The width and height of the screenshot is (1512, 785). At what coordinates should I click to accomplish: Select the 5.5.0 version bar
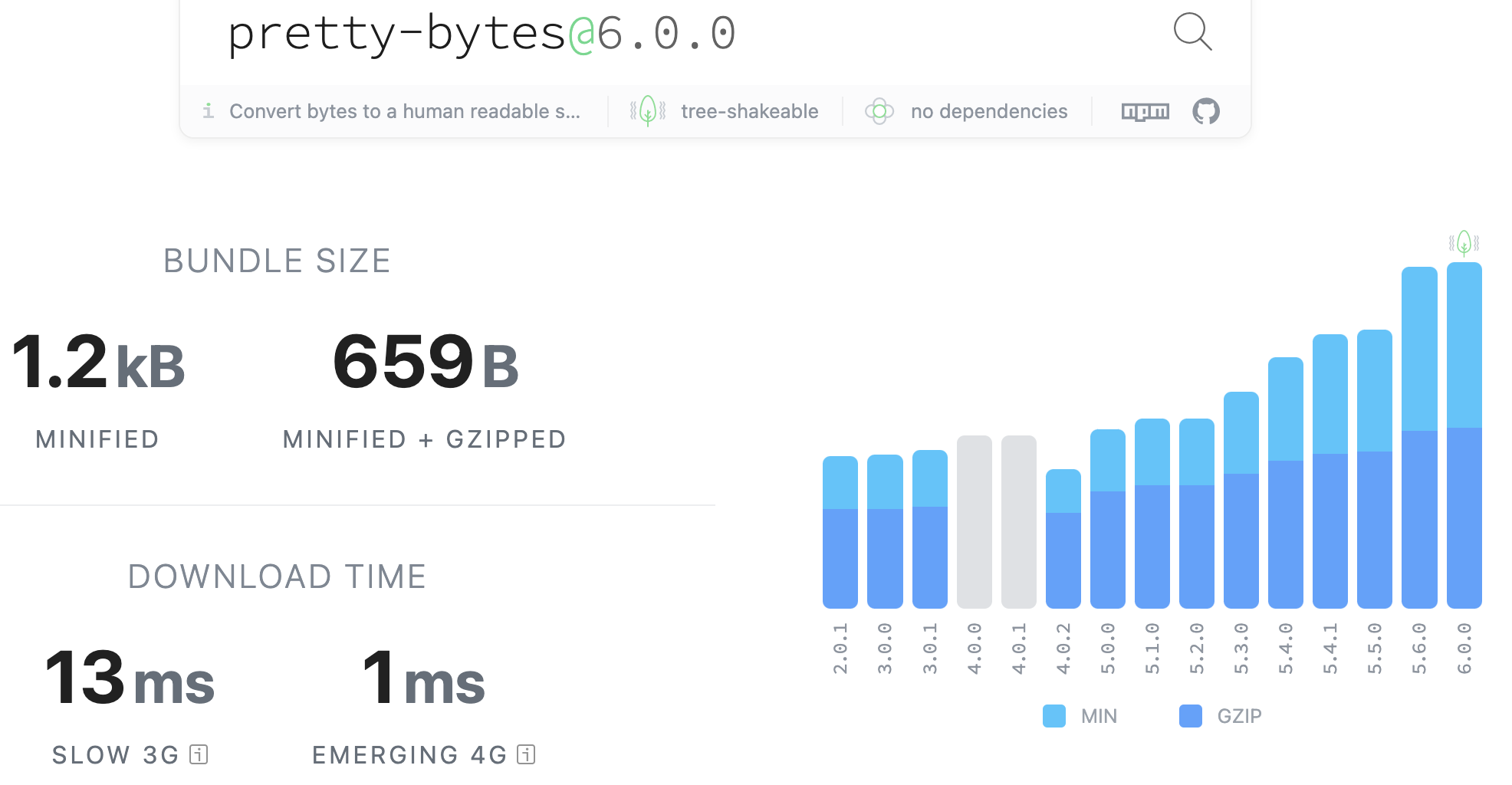tap(1375, 469)
